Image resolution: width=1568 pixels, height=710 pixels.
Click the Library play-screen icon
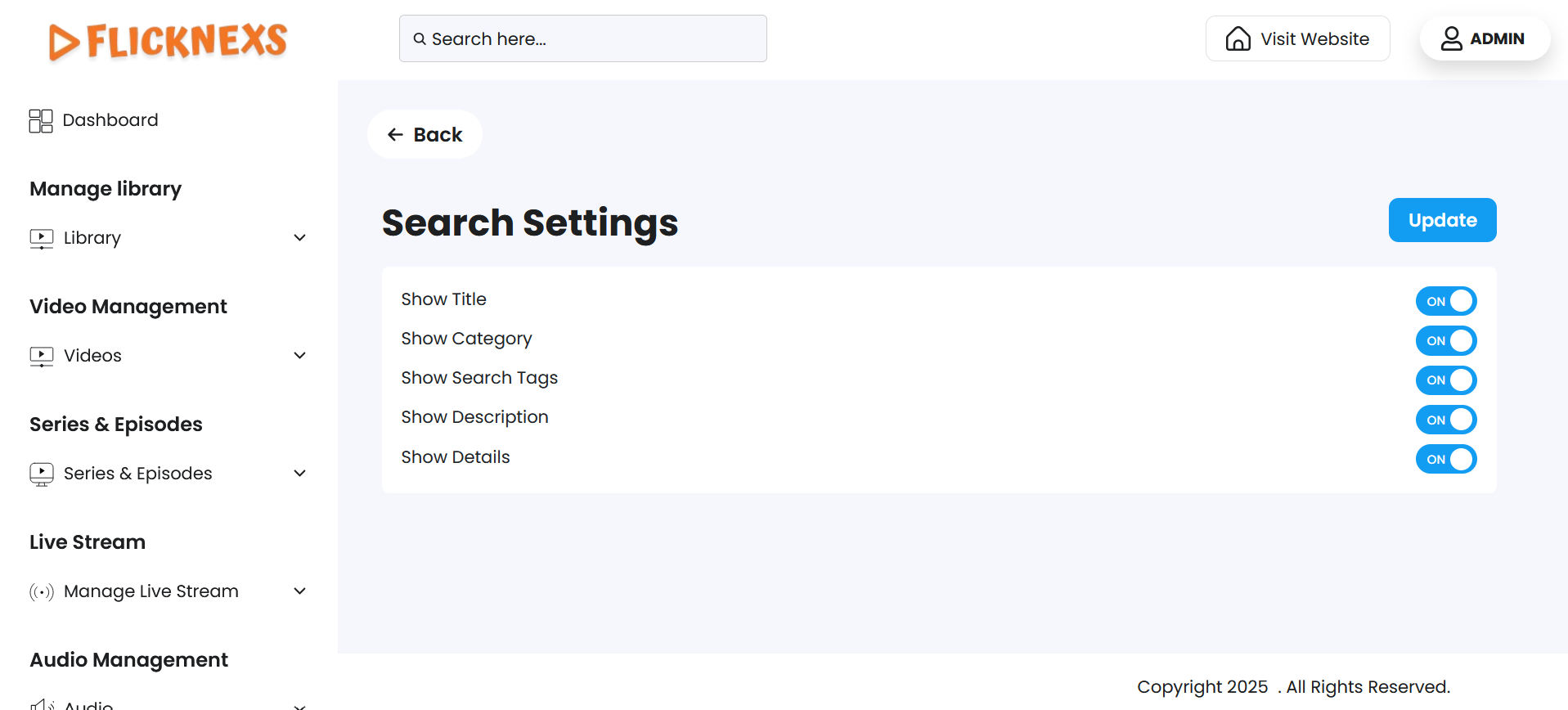42,238
